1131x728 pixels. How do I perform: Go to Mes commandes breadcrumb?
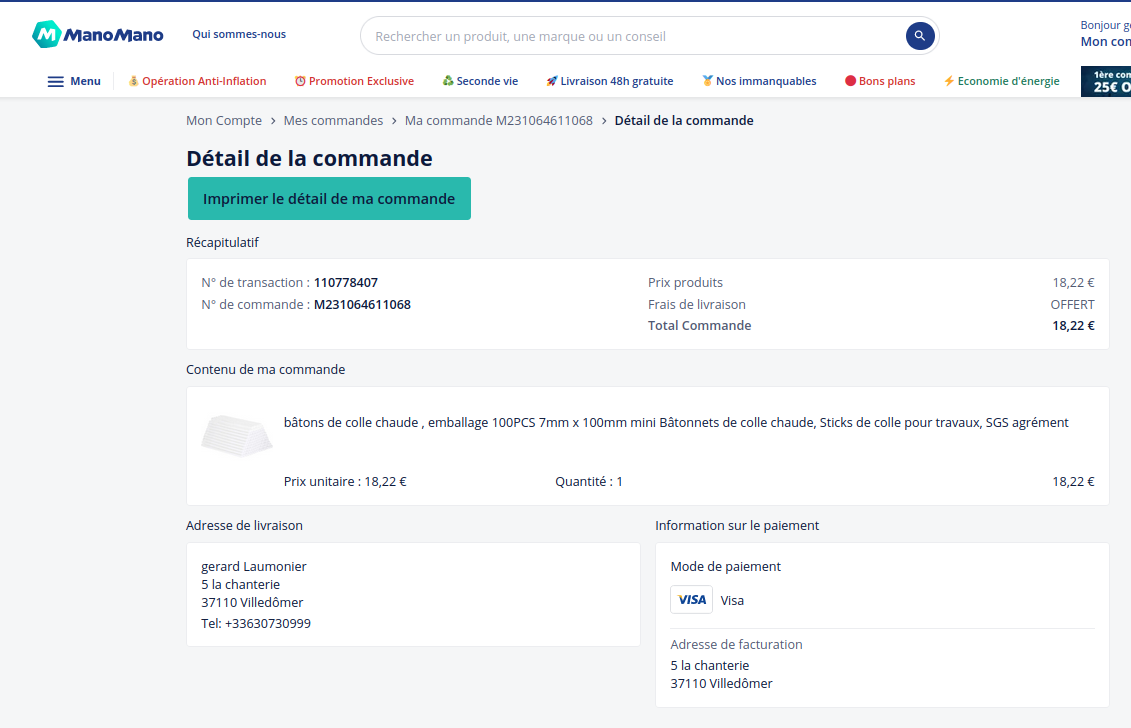click(333, 121)
